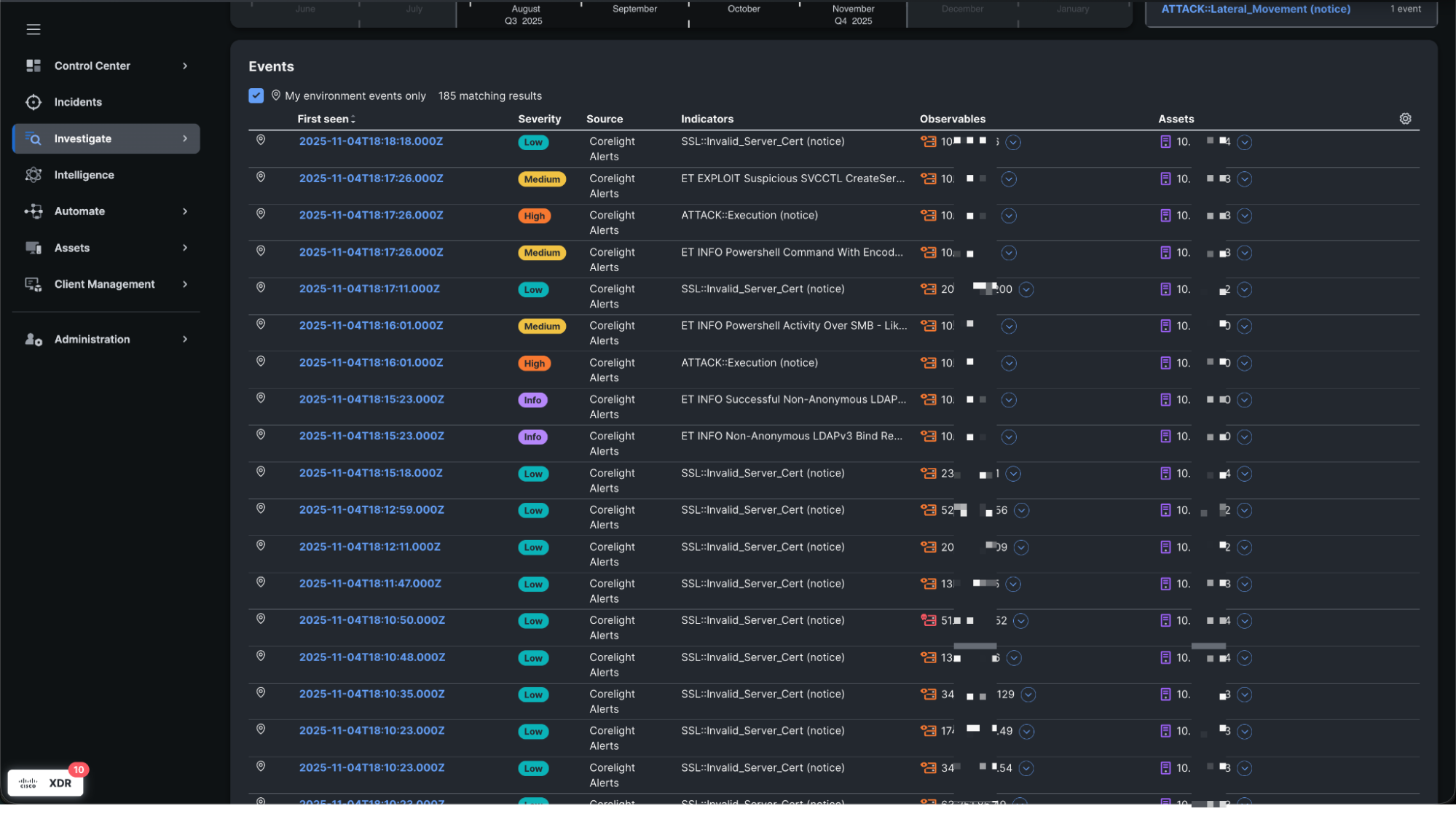The width and height of the screenshot is (1456, 814).
Task: Expand the Administration menu chevron
Action: click(185, 339)
